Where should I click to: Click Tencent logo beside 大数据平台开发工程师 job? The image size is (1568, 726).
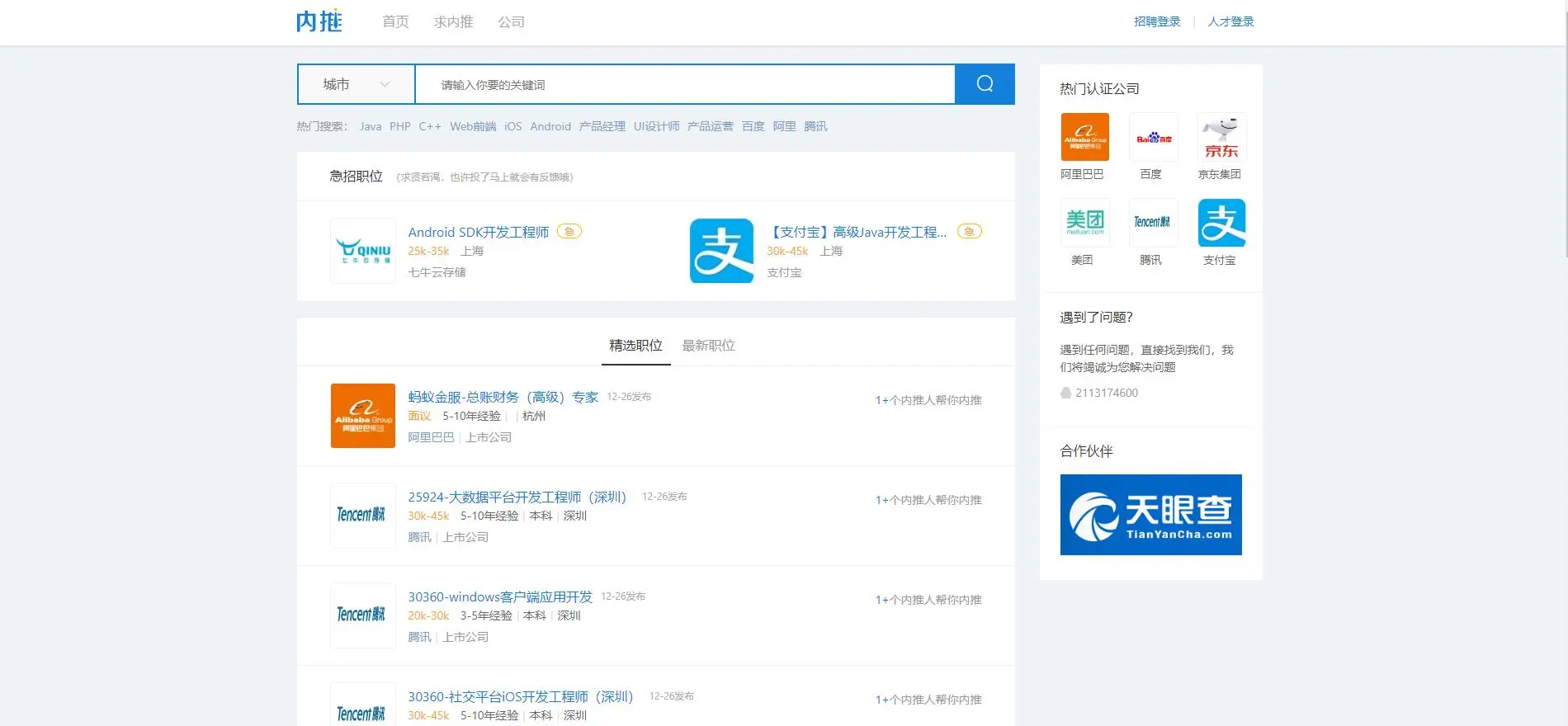click(x=363, y=516)
